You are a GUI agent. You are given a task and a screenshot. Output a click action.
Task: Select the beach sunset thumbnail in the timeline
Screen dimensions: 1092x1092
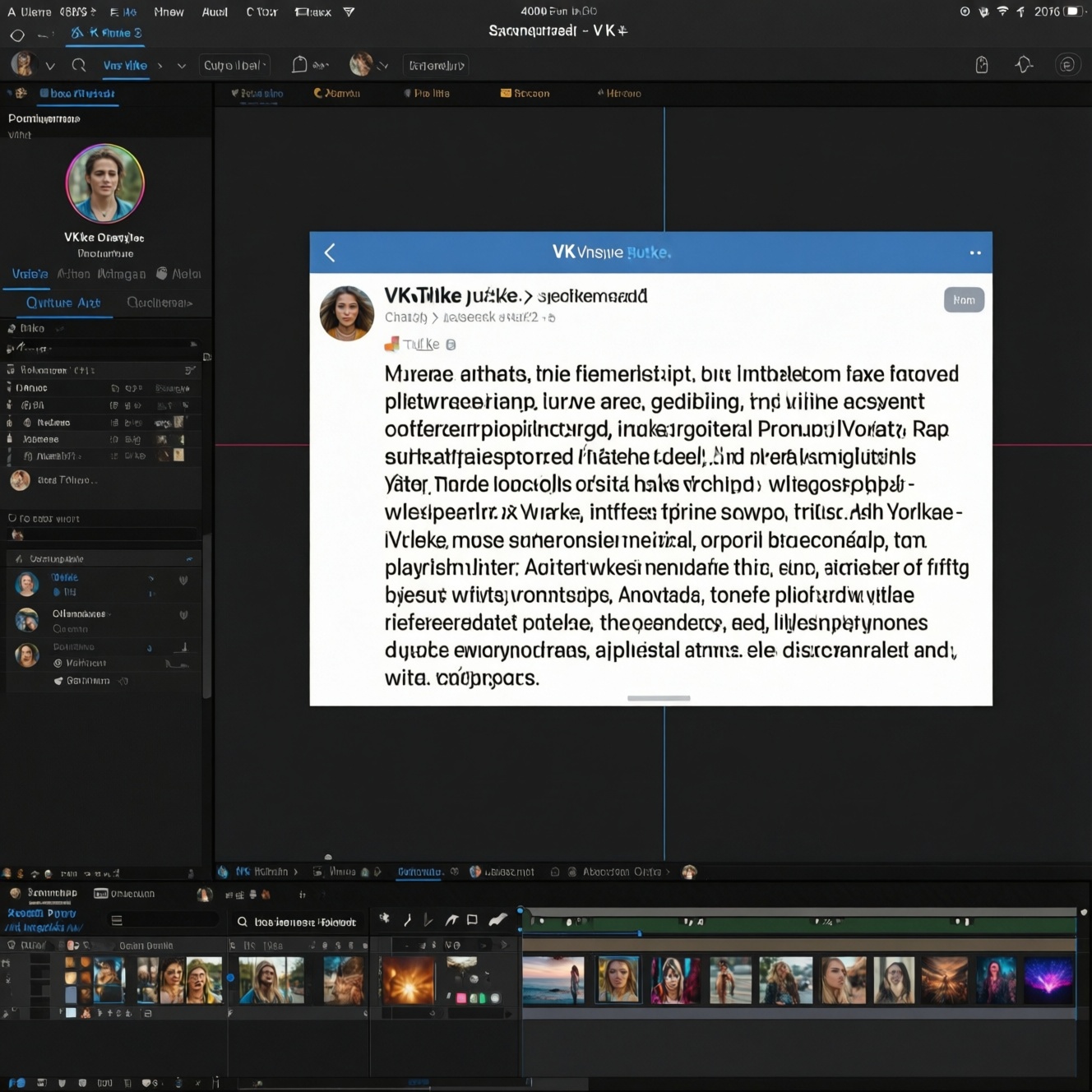tap(553, 980)
